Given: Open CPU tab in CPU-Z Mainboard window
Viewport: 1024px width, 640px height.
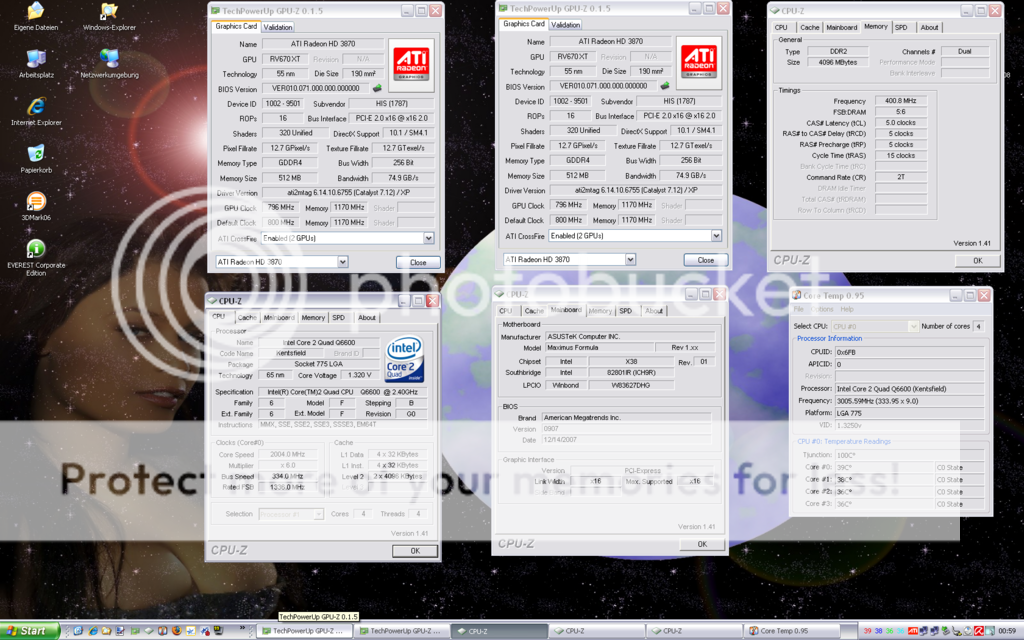Looking at the screenshot, I should point(505,311).
